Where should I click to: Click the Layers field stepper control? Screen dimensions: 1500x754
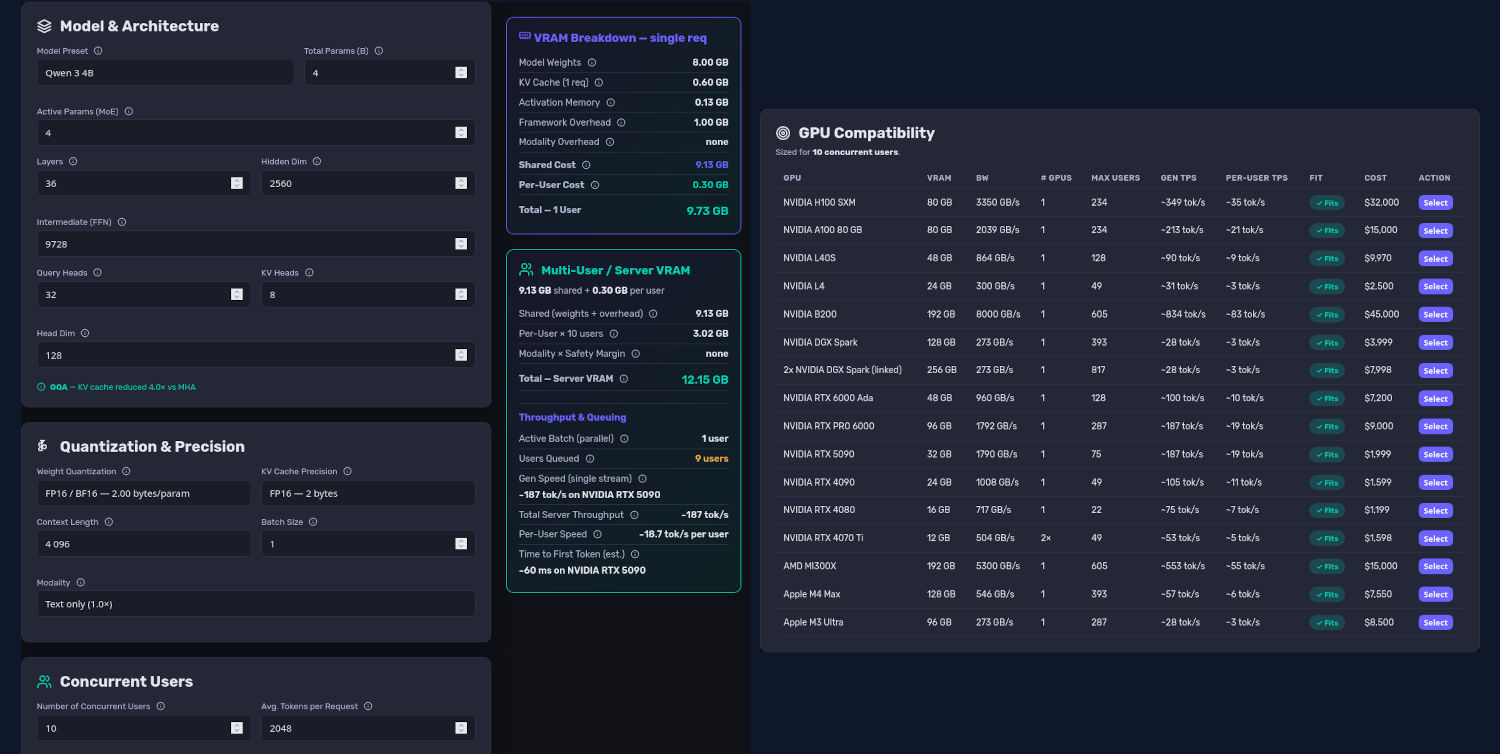pos(237,184)
